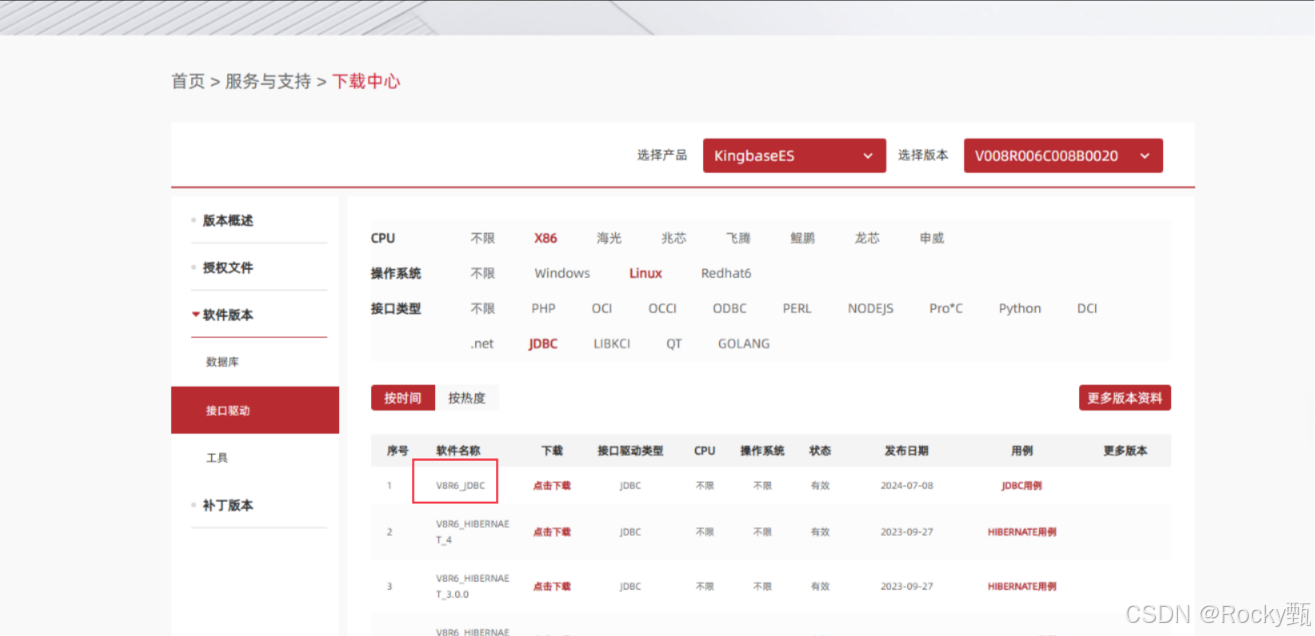Switch to the 按热度 sort tab
Image resolution: width=1315 pixels, height=636 pixels.
pos(467,398)
